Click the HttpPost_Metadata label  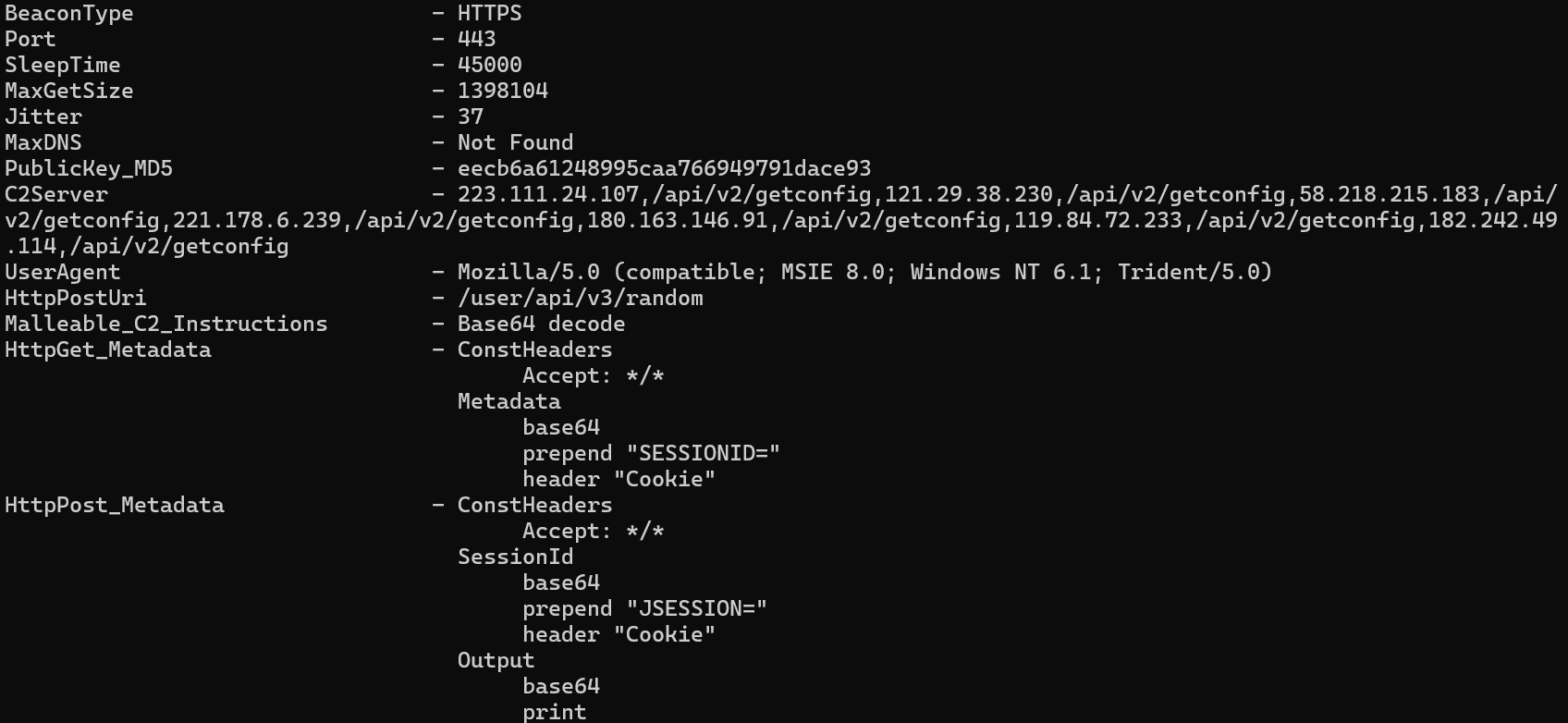(x=114, y=506)
